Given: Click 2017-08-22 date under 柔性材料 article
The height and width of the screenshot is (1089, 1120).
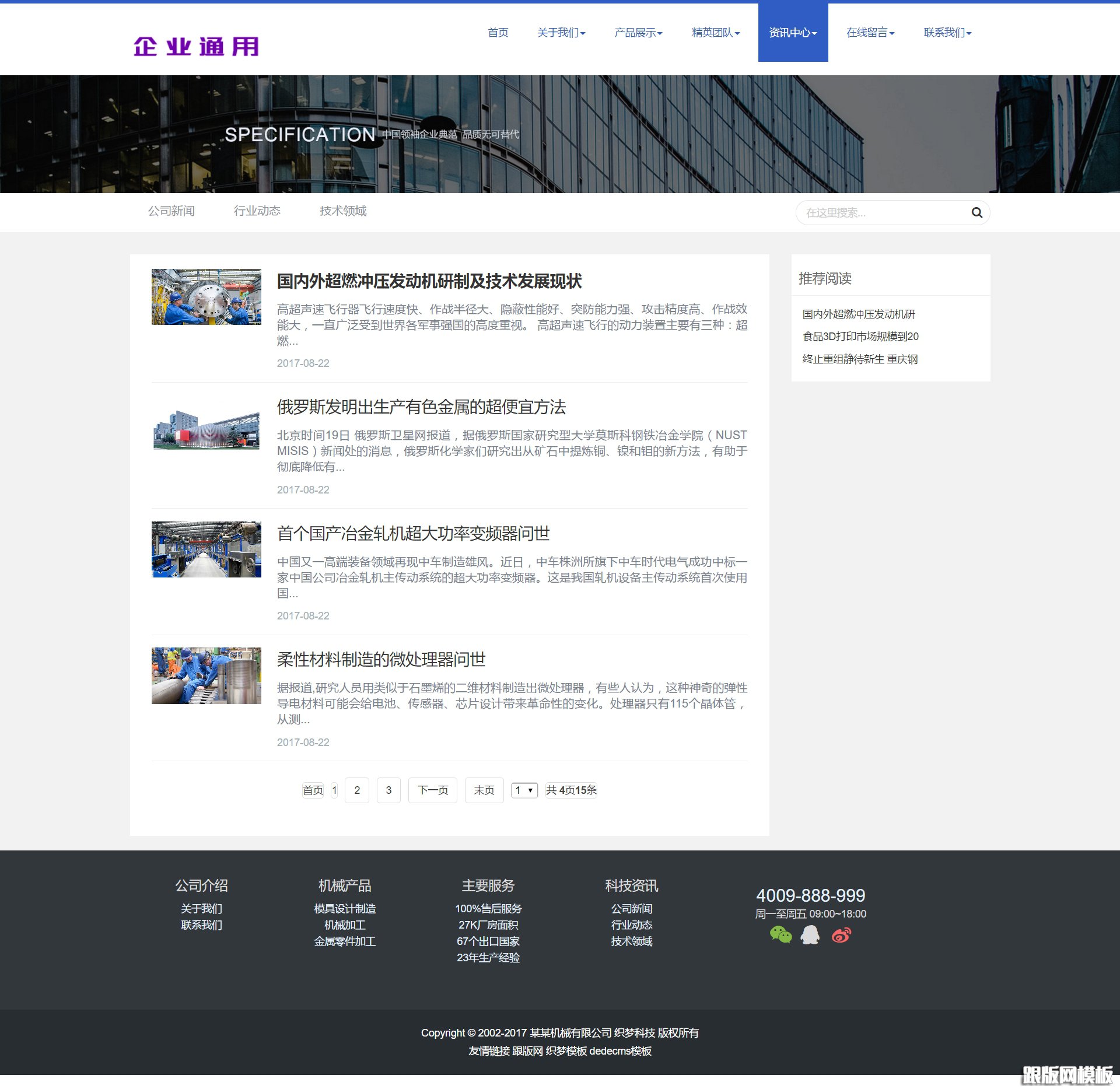Looking at the screenshot, I should coord(303,743).
